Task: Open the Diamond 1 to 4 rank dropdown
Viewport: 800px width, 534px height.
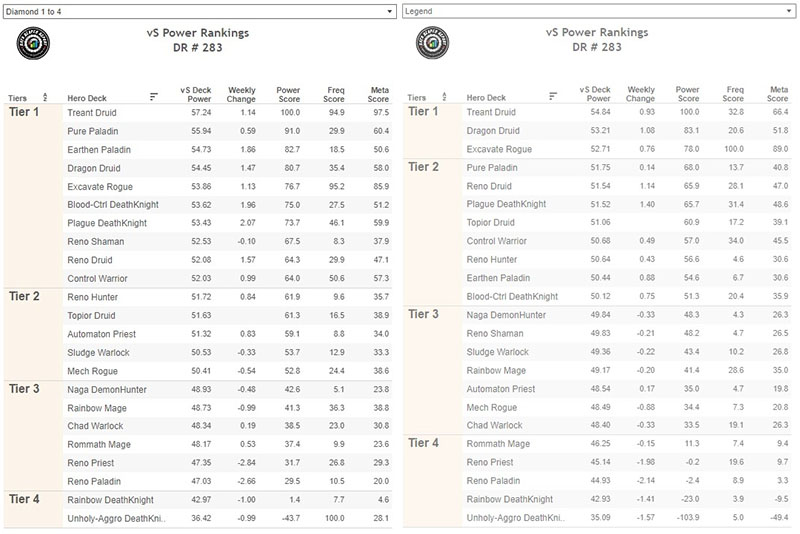Action: point(199,11)
